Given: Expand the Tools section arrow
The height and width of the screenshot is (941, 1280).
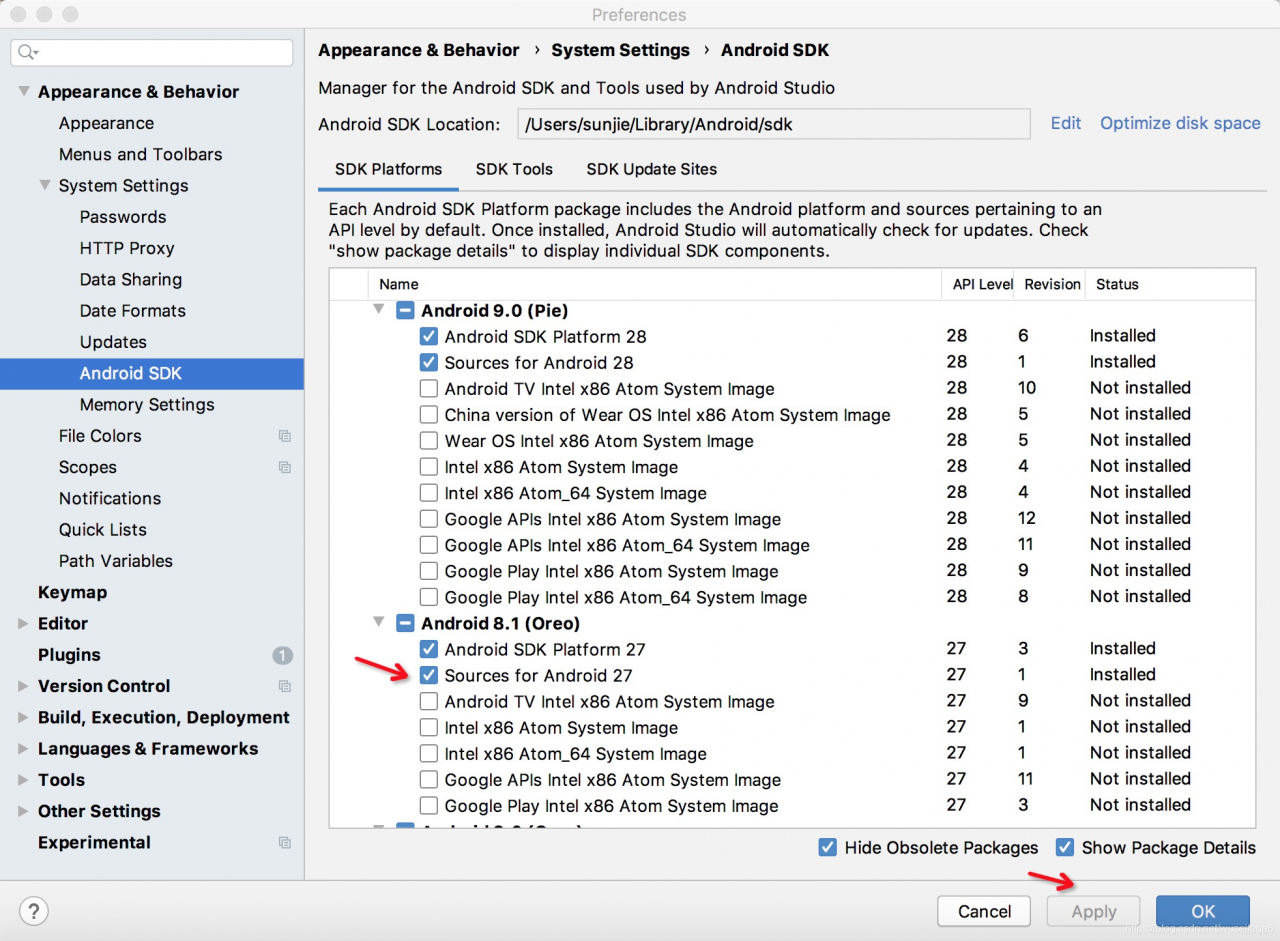Looking at the screenshot, I should point(23,780).
